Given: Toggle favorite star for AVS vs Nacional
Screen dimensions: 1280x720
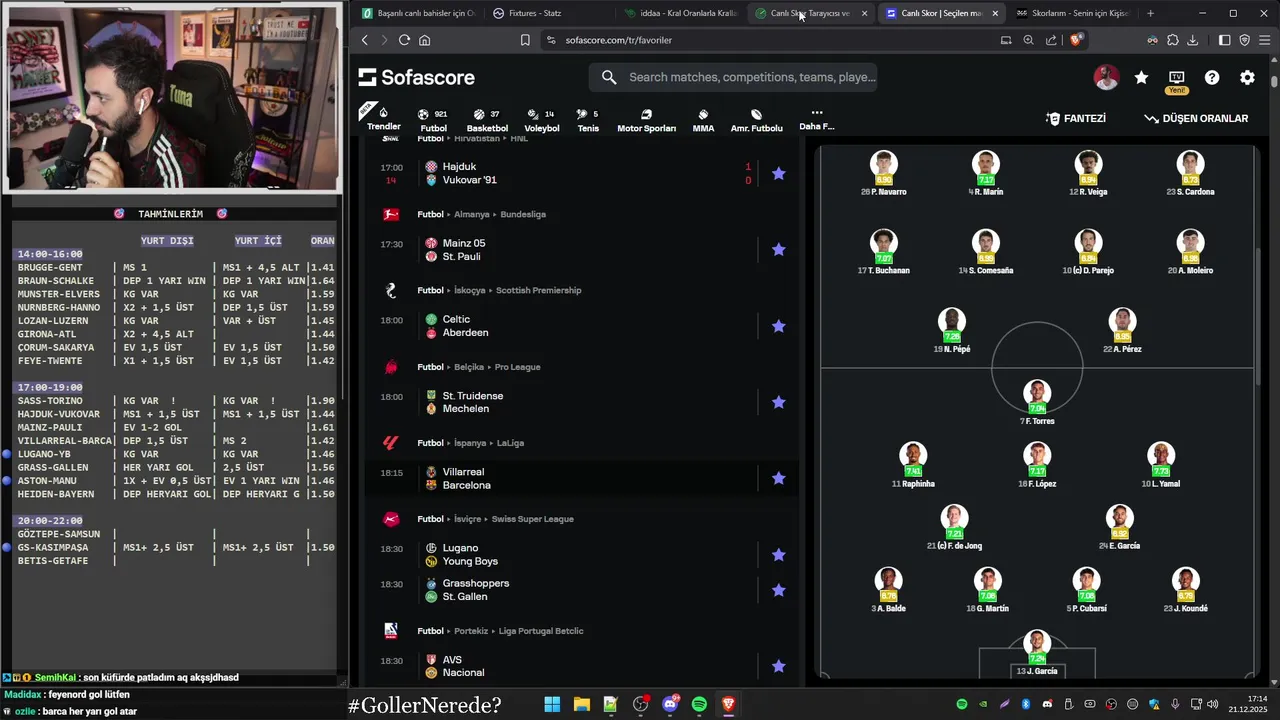Looking at the screenshot, I should 779,666.
